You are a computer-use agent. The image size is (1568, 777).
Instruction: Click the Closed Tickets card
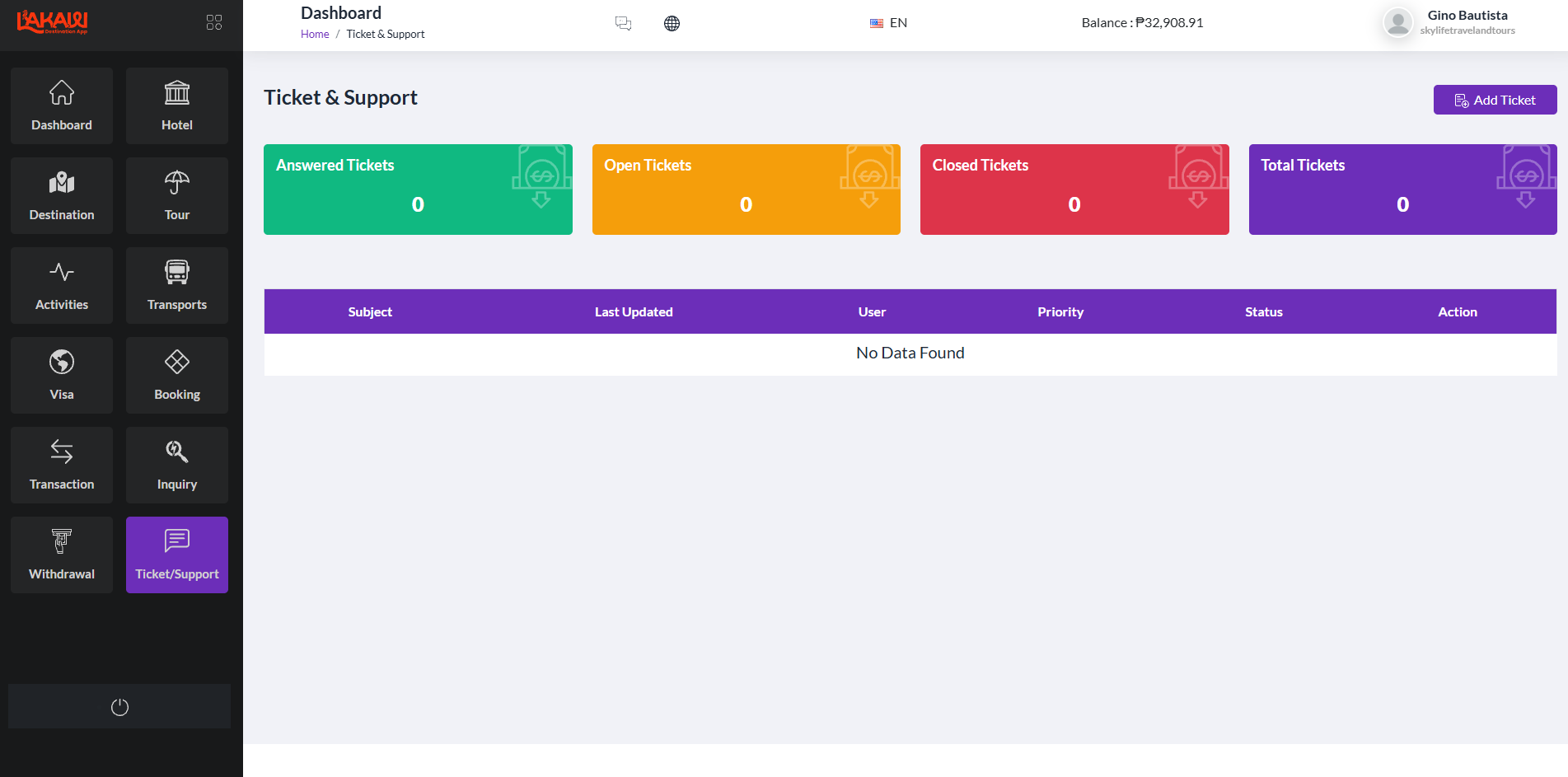point(1074,190)
